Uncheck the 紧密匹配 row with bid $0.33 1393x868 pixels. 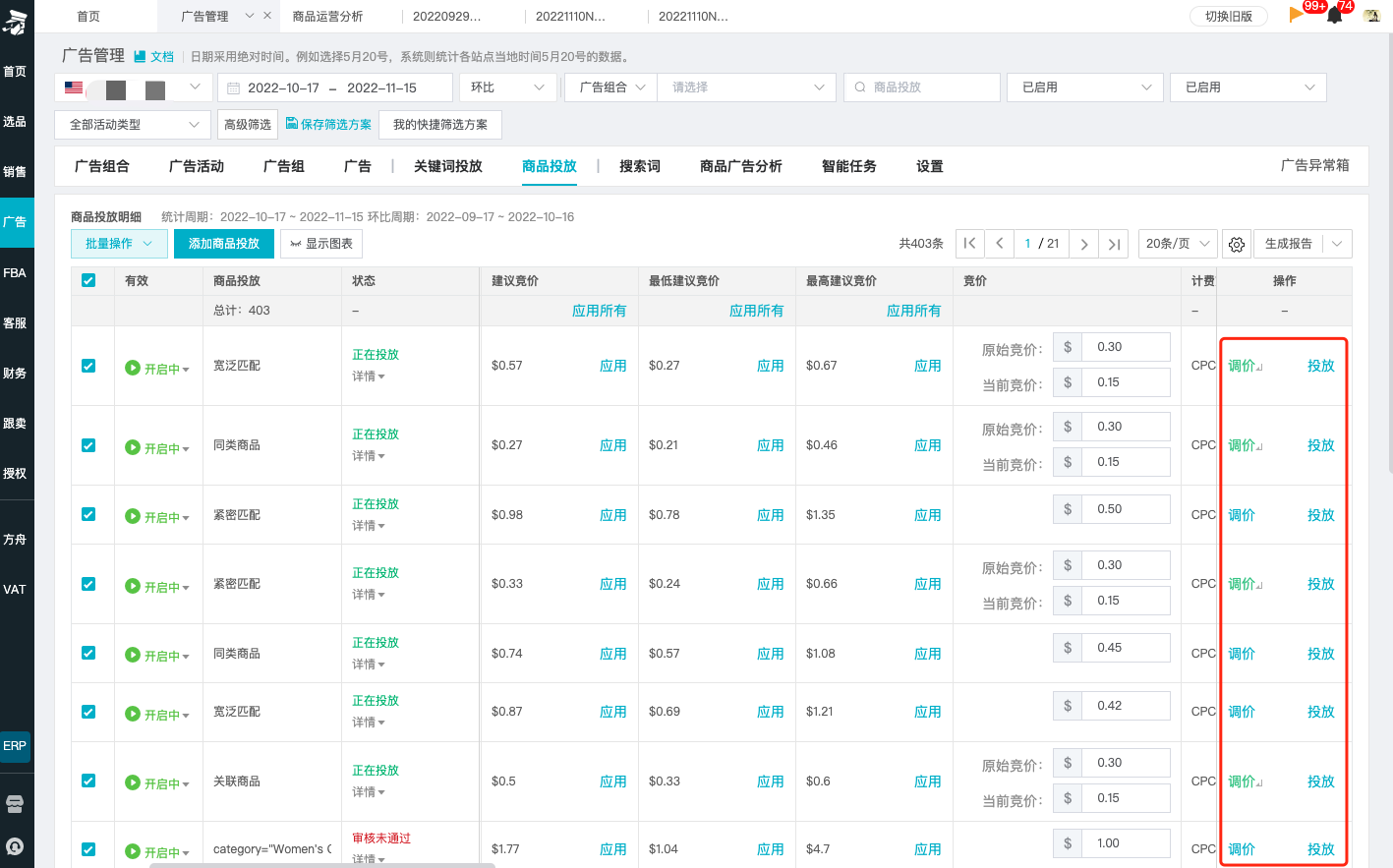[88, 584]
